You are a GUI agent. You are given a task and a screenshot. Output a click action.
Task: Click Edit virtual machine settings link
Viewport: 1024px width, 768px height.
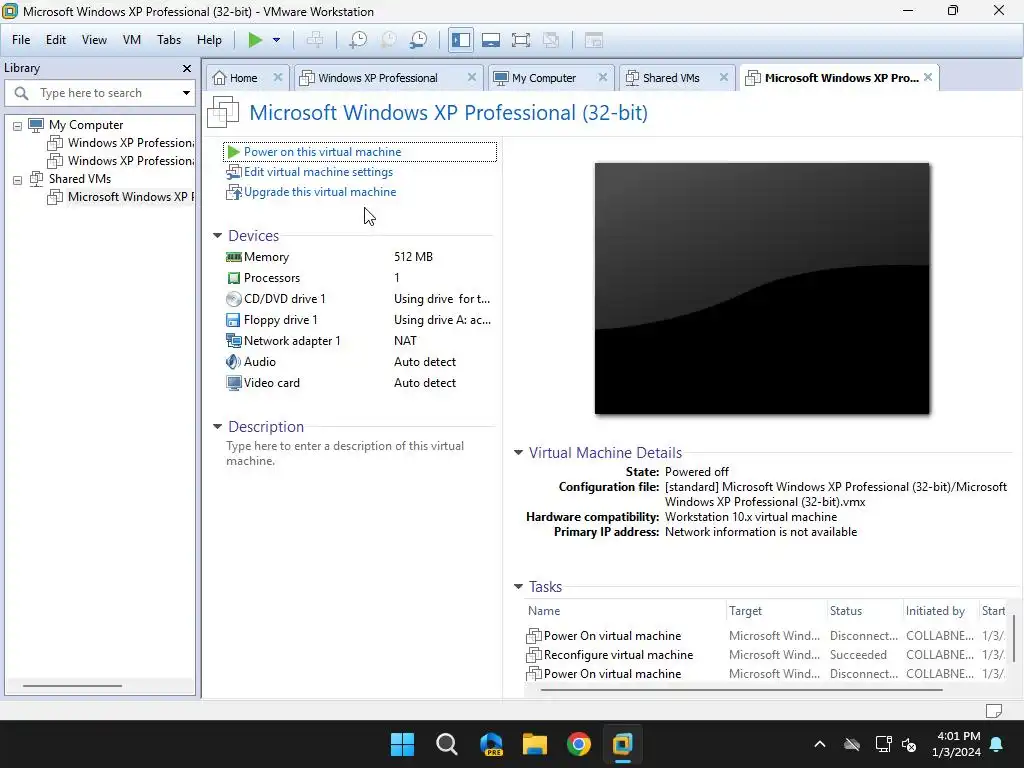coord(318,172)
